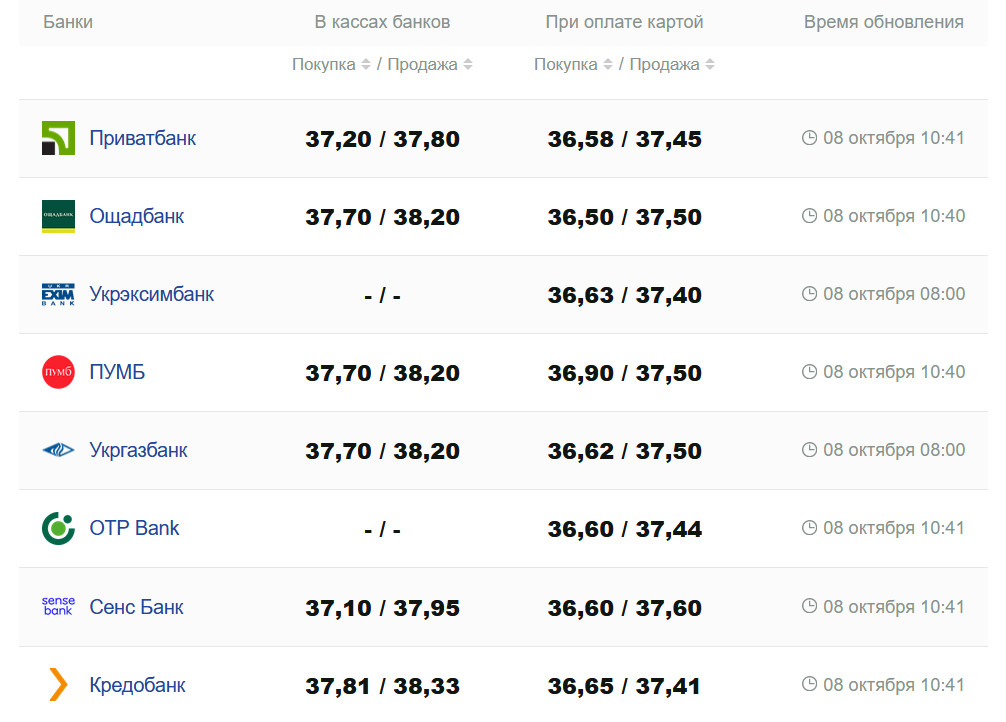Click the Сенс Банк name link
The height and width of the screenshot is (722, 1006).
tap(136, 607)
